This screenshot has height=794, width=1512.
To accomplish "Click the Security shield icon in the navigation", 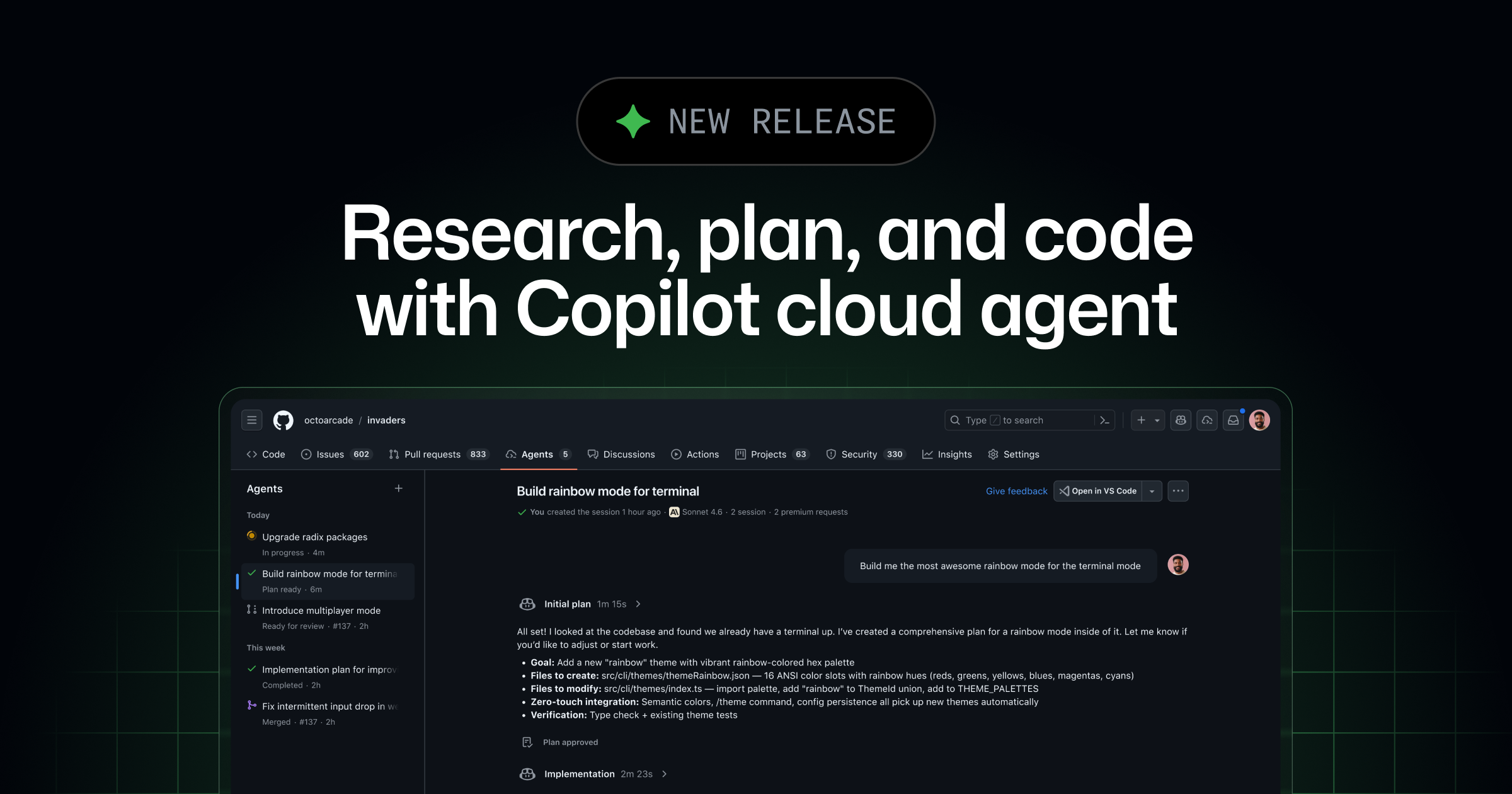I will (x=832, y=454).
